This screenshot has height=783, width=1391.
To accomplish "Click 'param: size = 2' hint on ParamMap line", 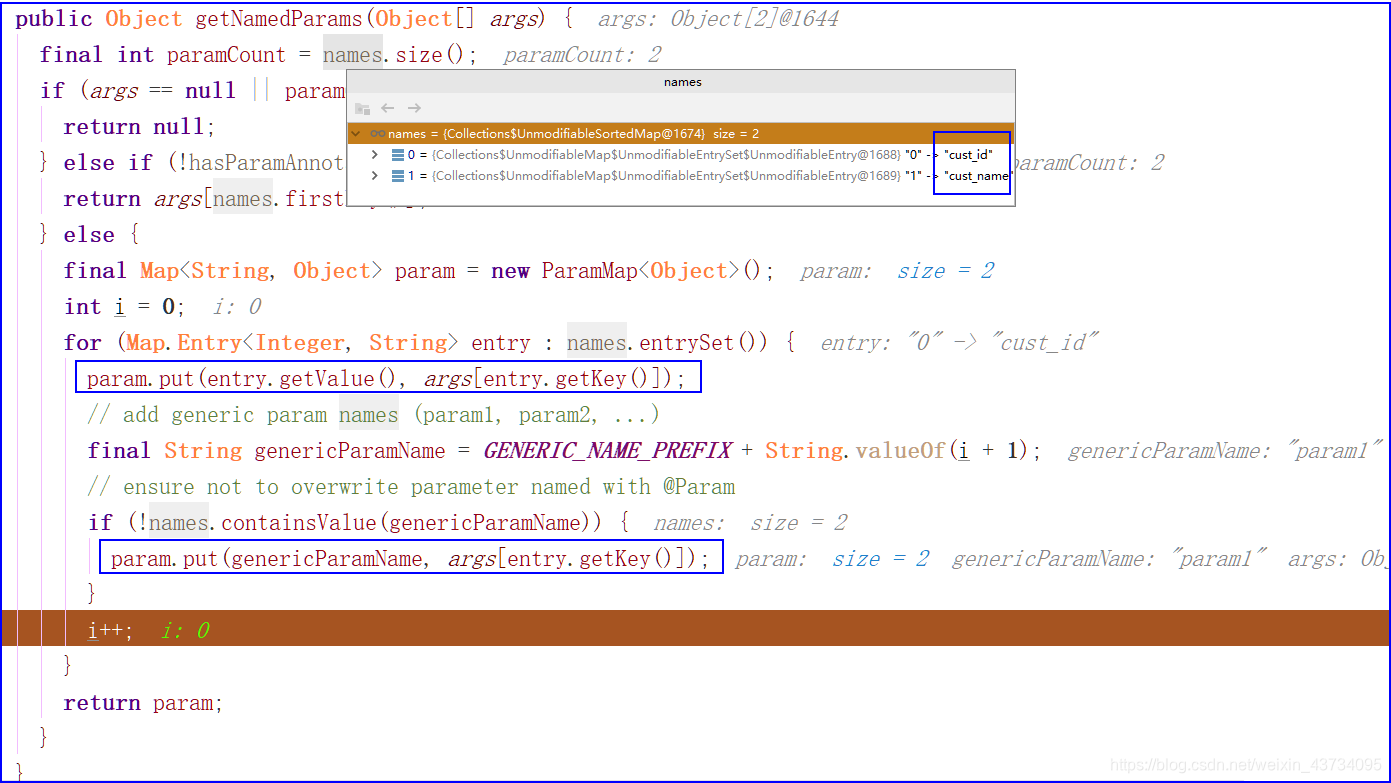I will coord(897,271).
